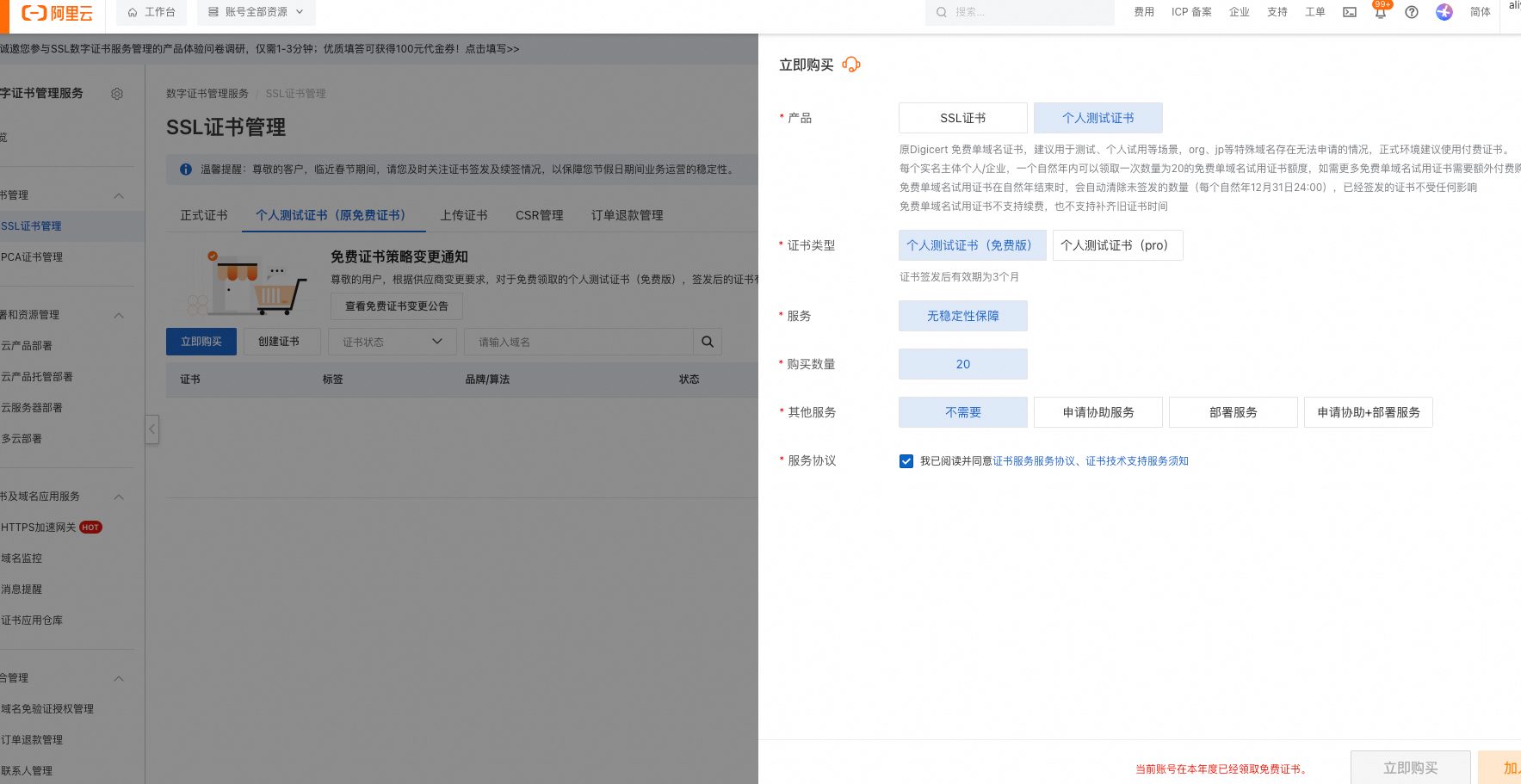This screenshot has height=784, width=1521.
Task: Open 证书服务服务协议 link
Action: point(1035,461)
